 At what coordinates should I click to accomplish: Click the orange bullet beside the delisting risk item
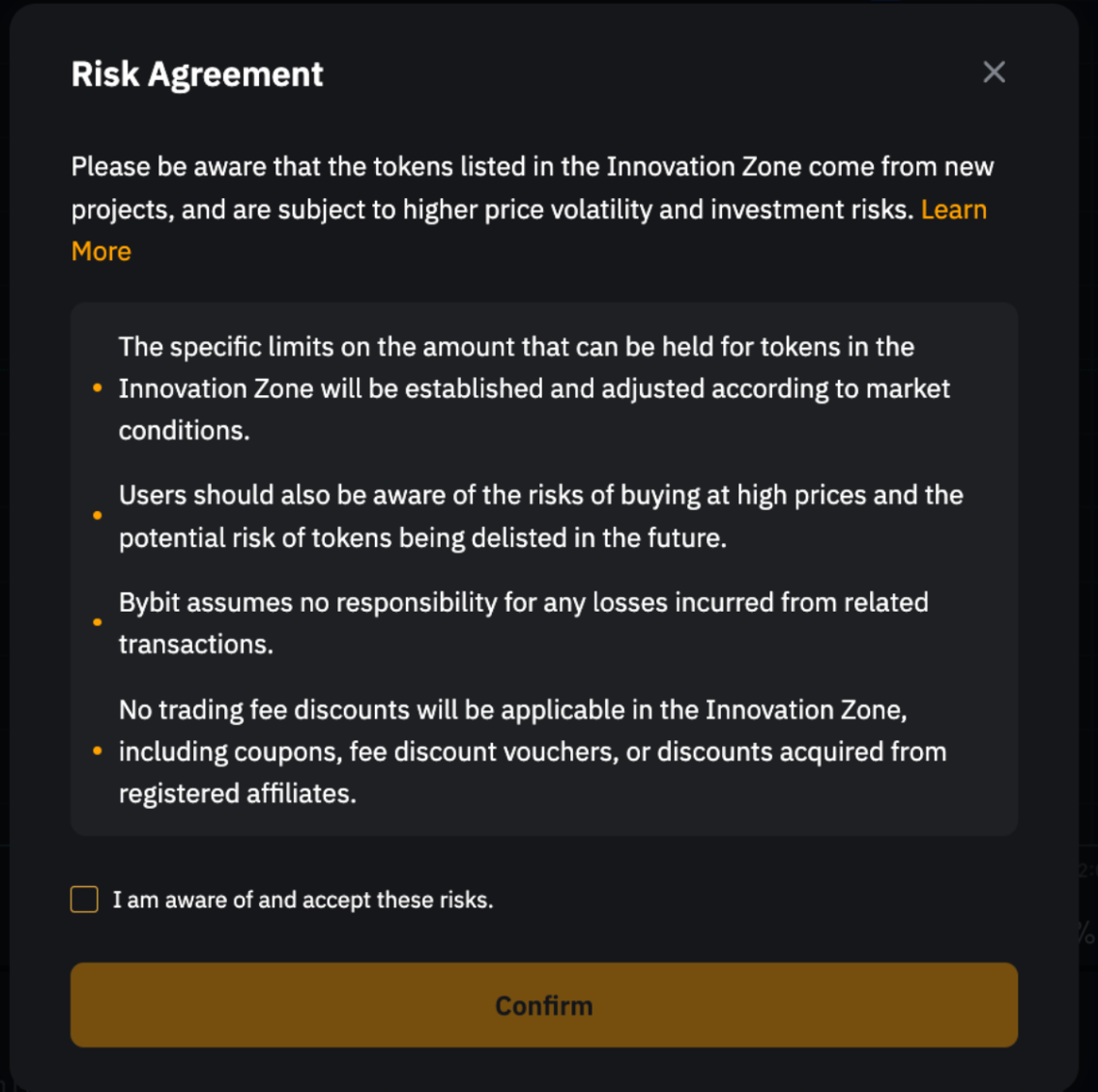(x=98, y=516)
